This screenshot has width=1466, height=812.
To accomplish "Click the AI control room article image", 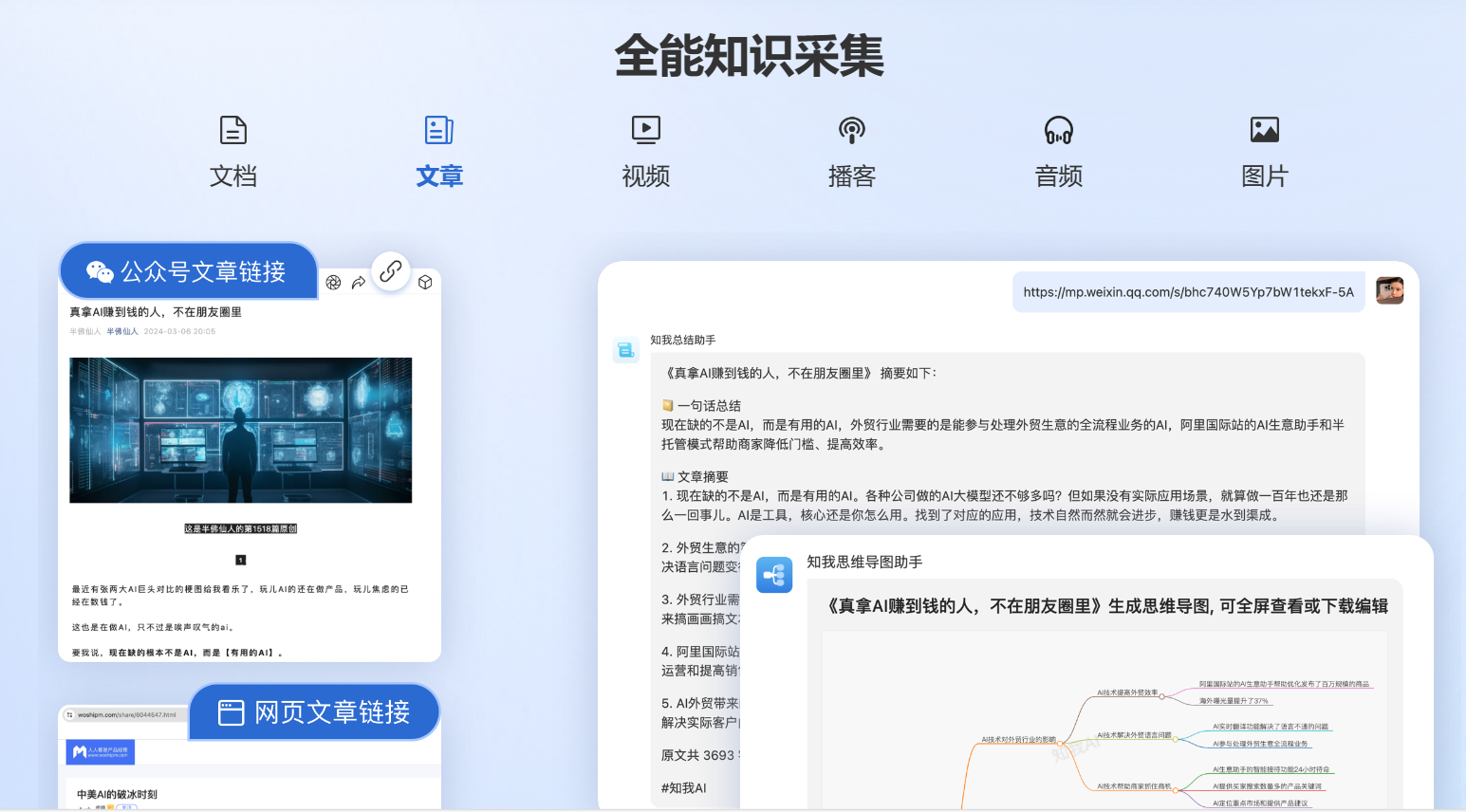I will pyautogui.click(x=241, y=430).
